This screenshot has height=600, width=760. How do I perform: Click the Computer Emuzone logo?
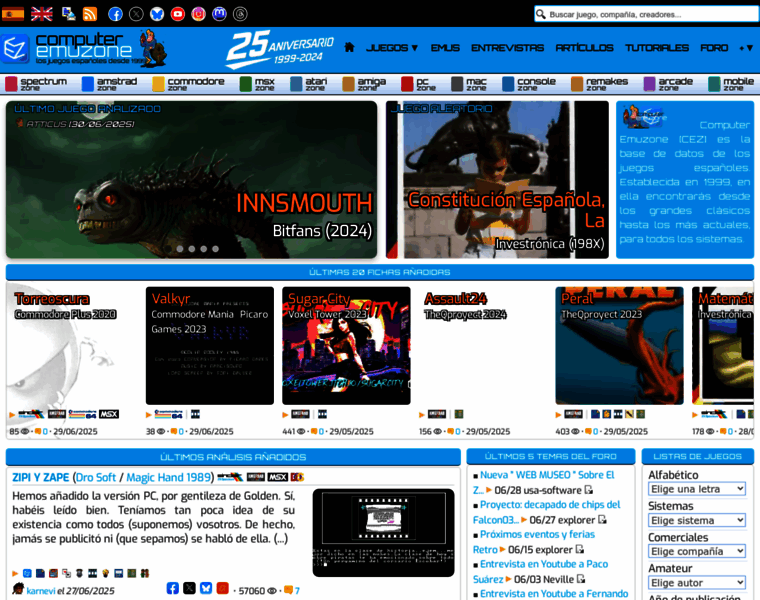[84, 49]
